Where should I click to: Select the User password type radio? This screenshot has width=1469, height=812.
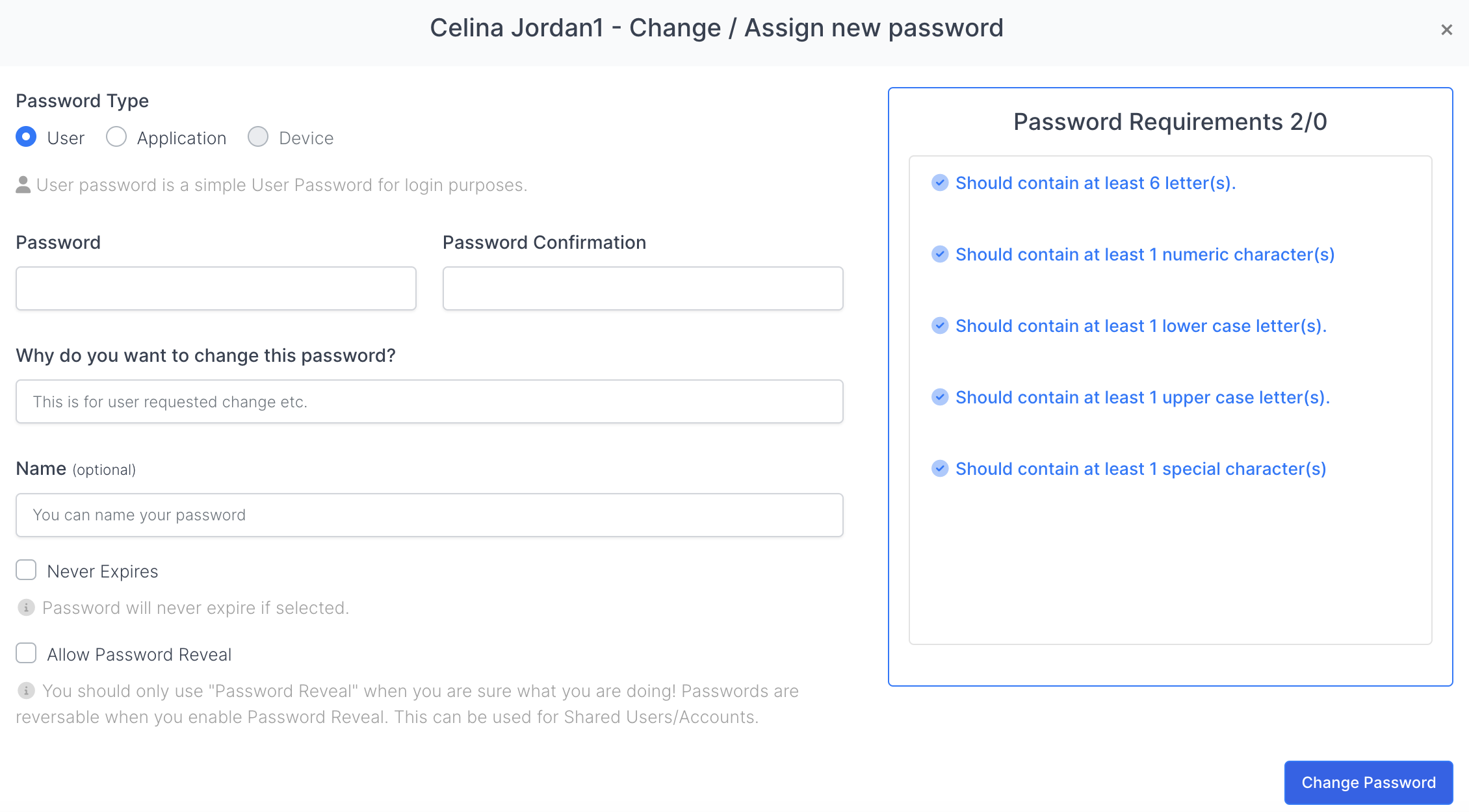point(26,137)
